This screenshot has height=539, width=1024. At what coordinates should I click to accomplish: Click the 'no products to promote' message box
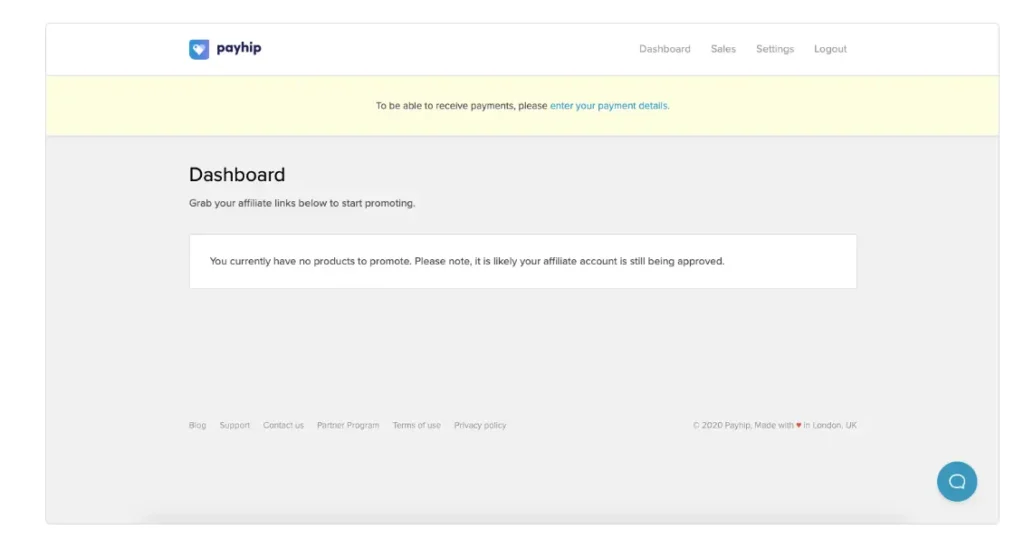(522, 262)
